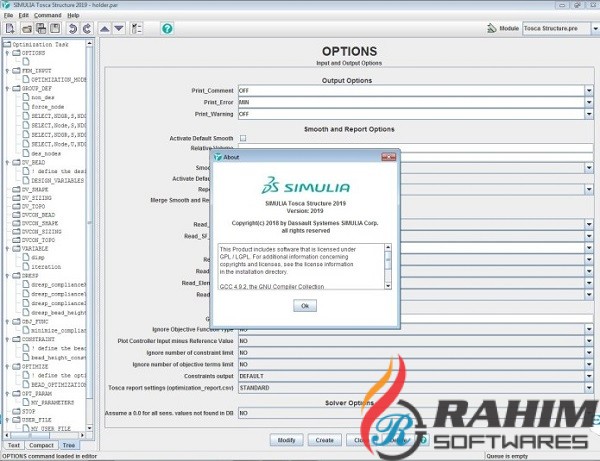Open the Module selector dropdown
Viewport: 600px width, 461px height.
pos(595,28)
